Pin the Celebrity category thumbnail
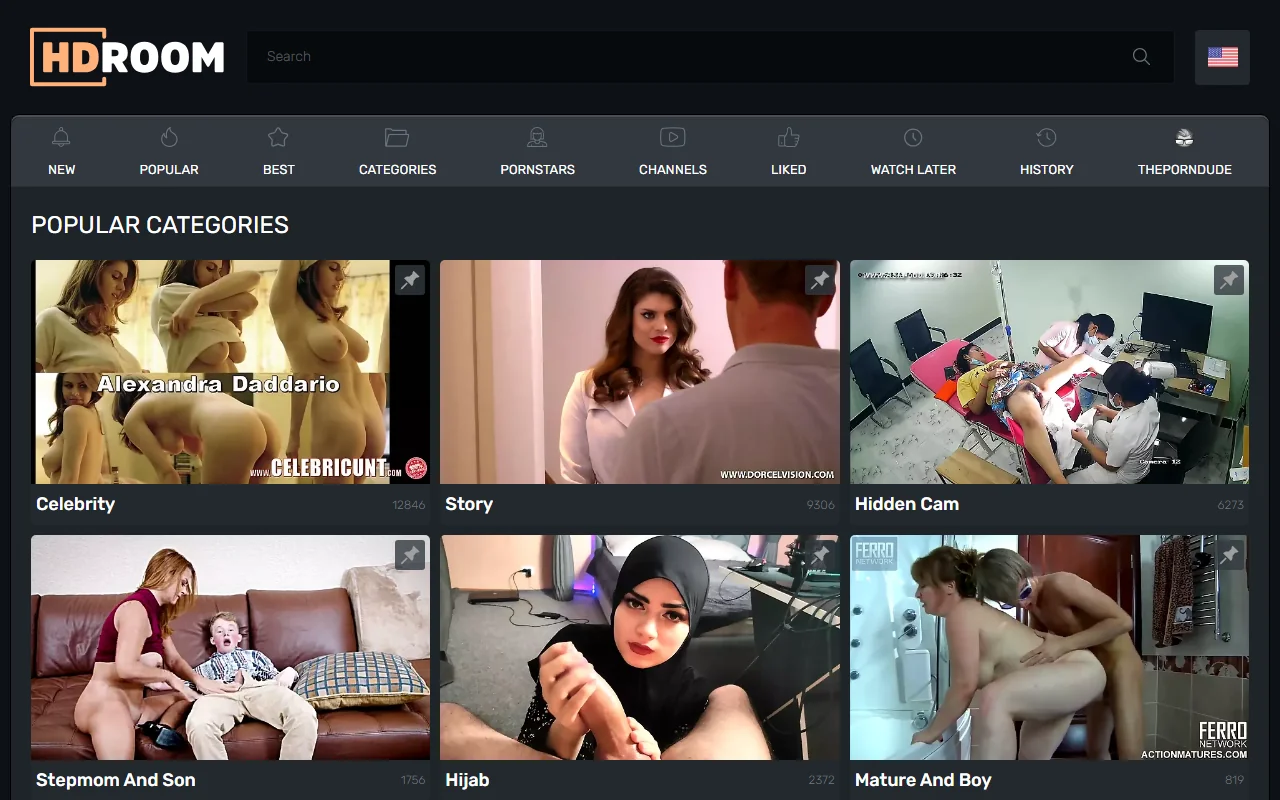Image resolution: width=1280 pixels, height=800 pixels. 410,280
